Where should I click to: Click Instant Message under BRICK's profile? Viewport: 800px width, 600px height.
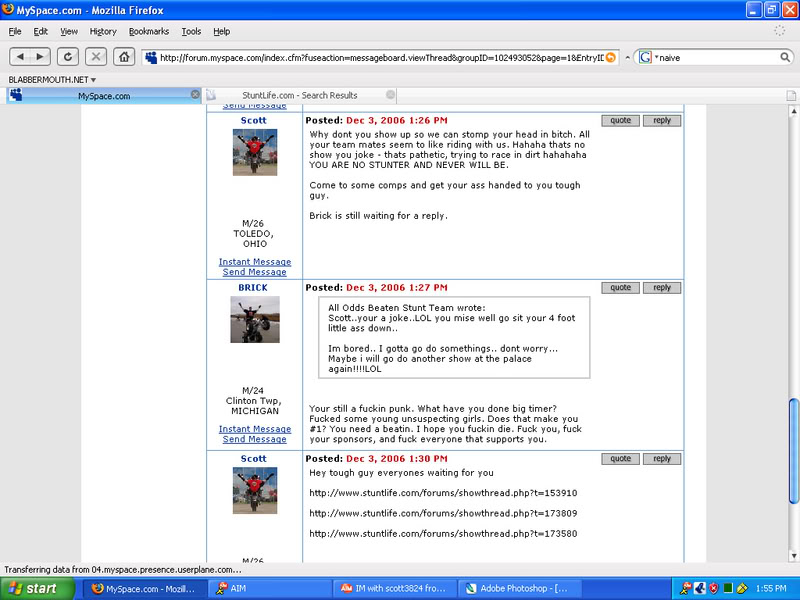[x=254, y=429]
